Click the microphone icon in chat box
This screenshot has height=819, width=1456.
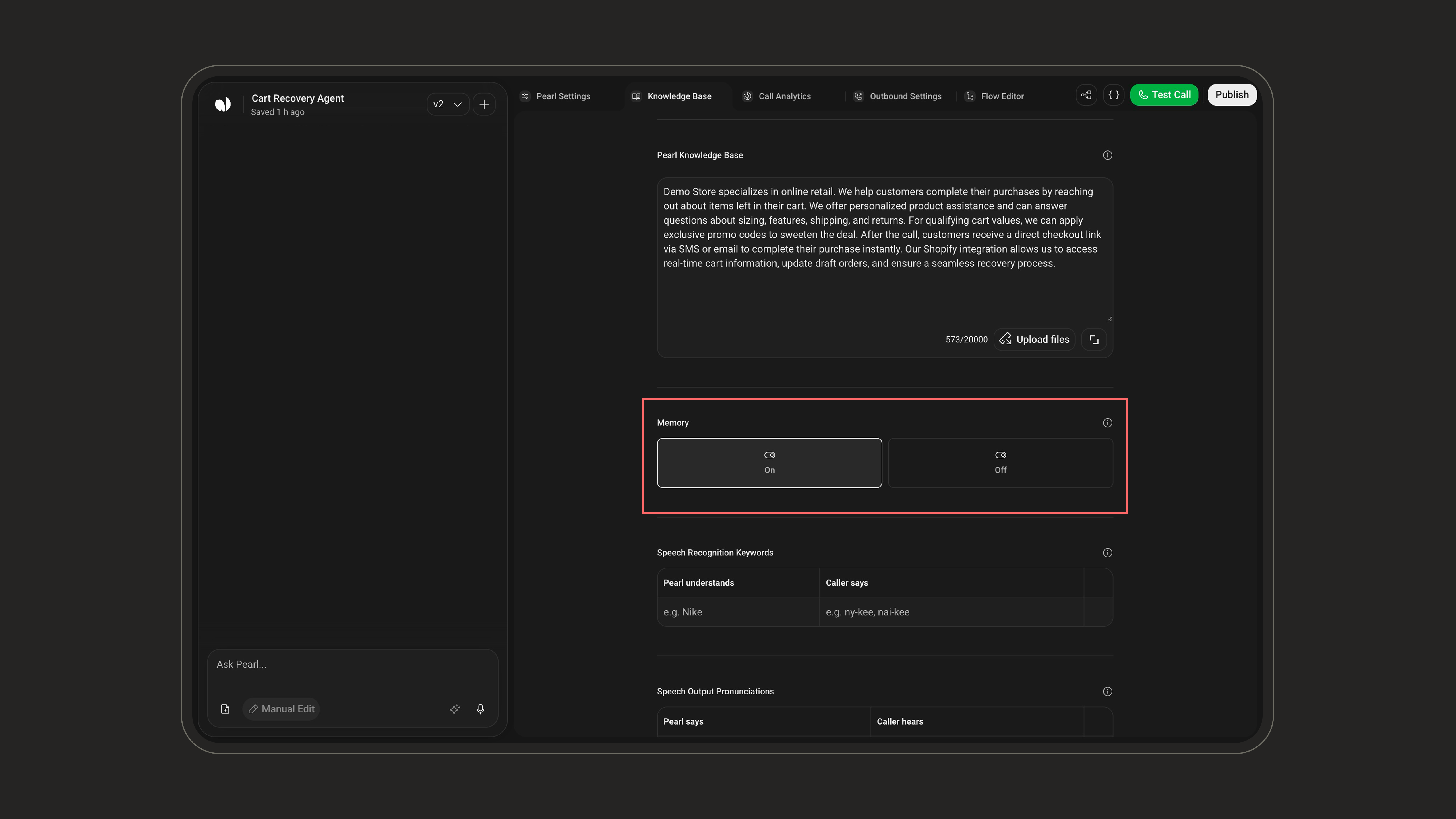click(x=480, y=709)
